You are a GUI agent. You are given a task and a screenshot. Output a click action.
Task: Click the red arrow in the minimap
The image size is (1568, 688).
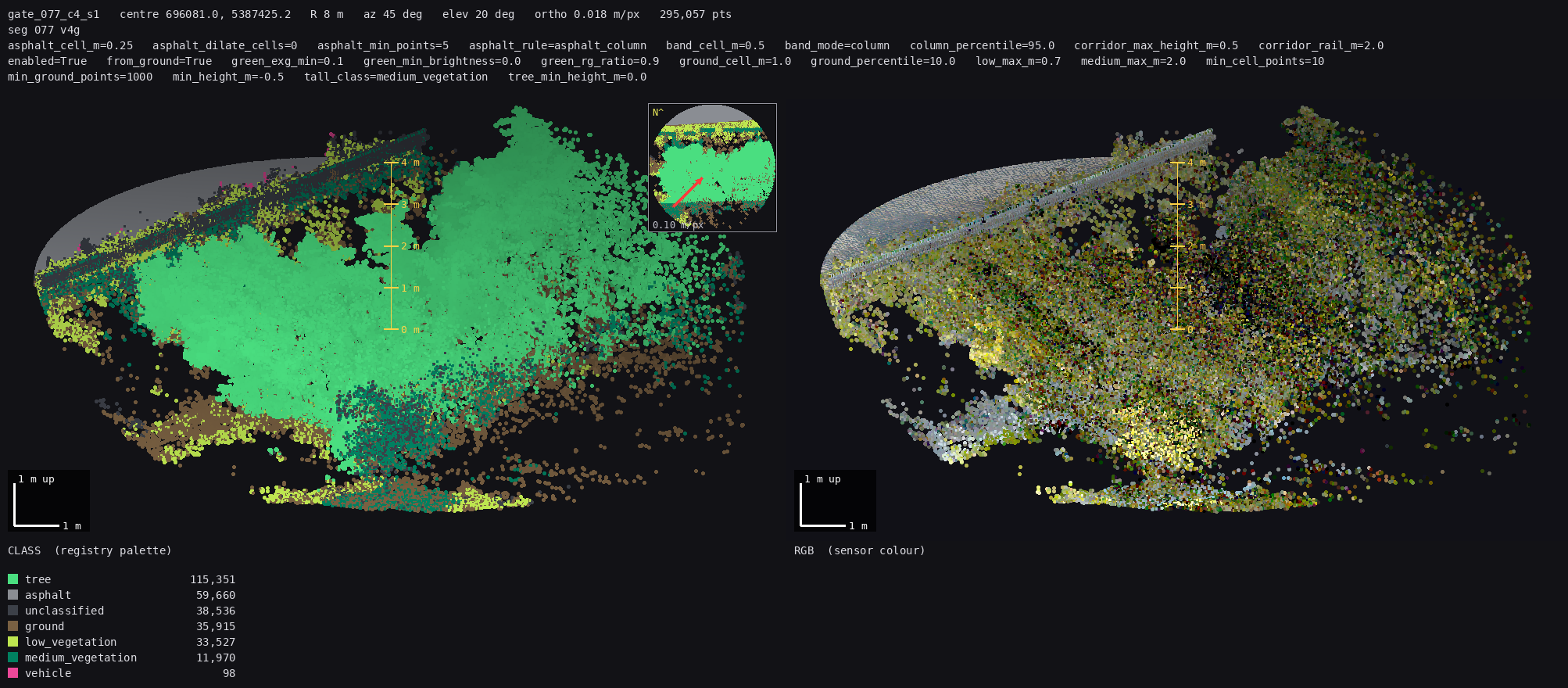tap(688, 192)
